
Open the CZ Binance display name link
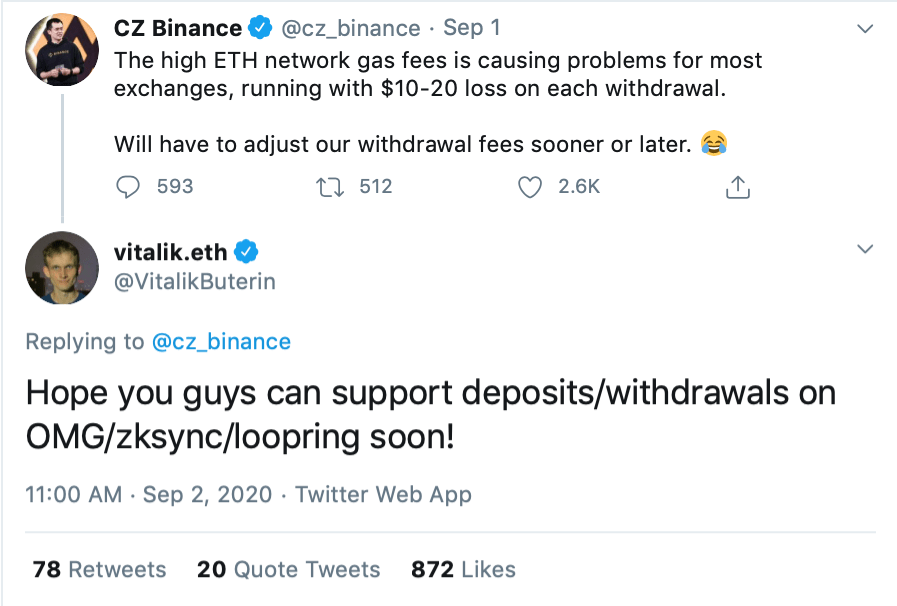(178, 28)
